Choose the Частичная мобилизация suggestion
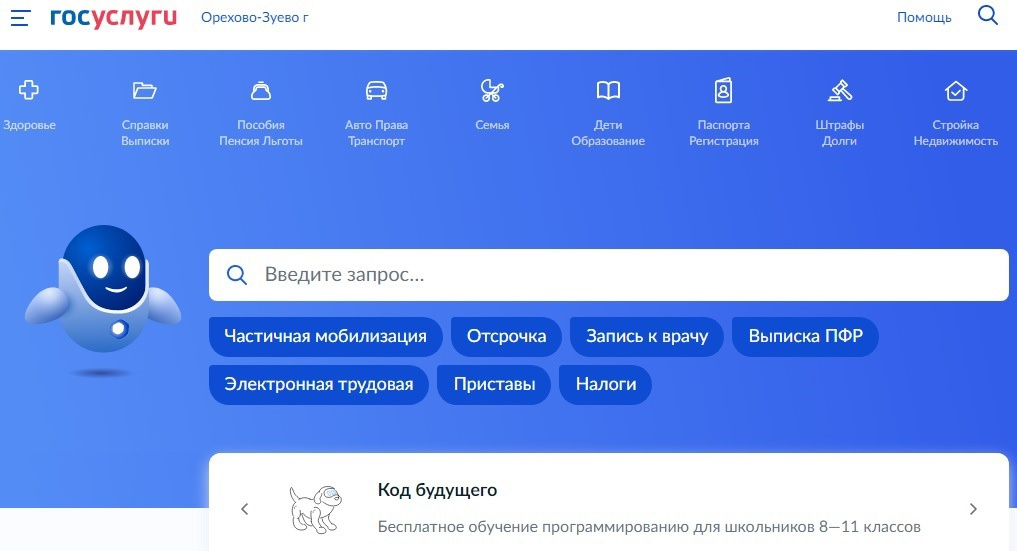The image size is (1017, 551). 326,336
